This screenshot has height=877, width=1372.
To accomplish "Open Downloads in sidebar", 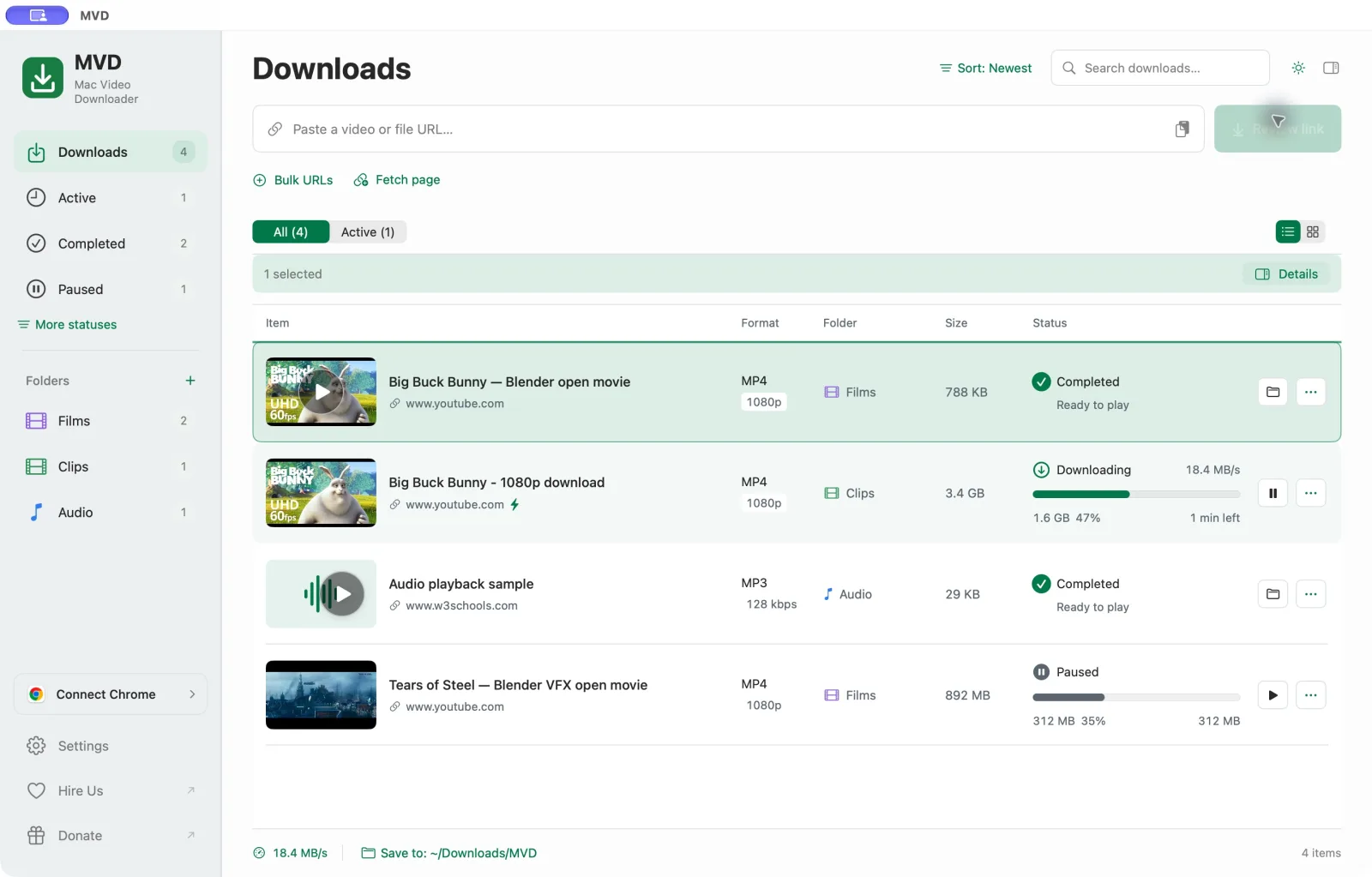I will click(x=111, y=152).
